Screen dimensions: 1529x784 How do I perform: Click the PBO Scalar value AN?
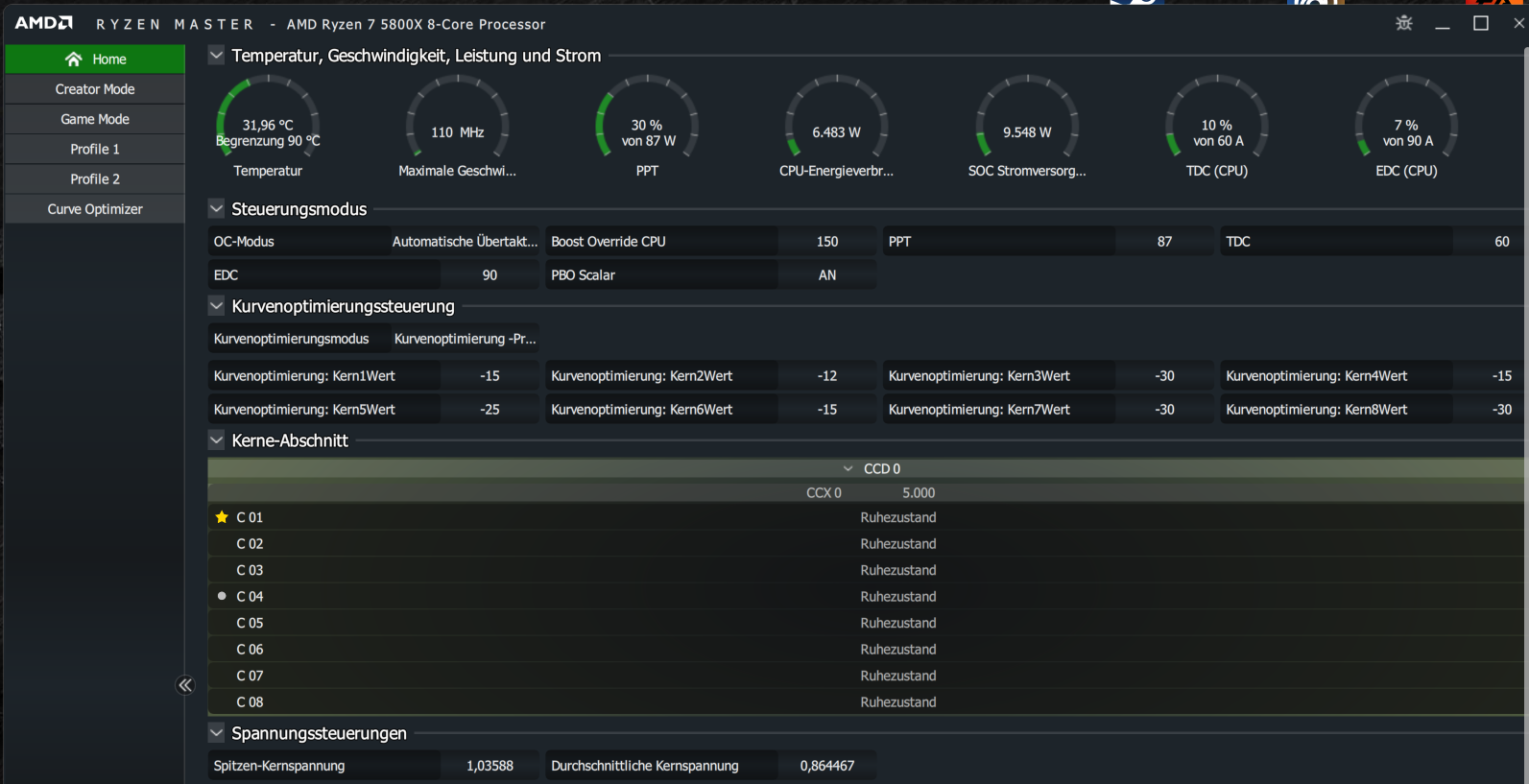point(827,275)
